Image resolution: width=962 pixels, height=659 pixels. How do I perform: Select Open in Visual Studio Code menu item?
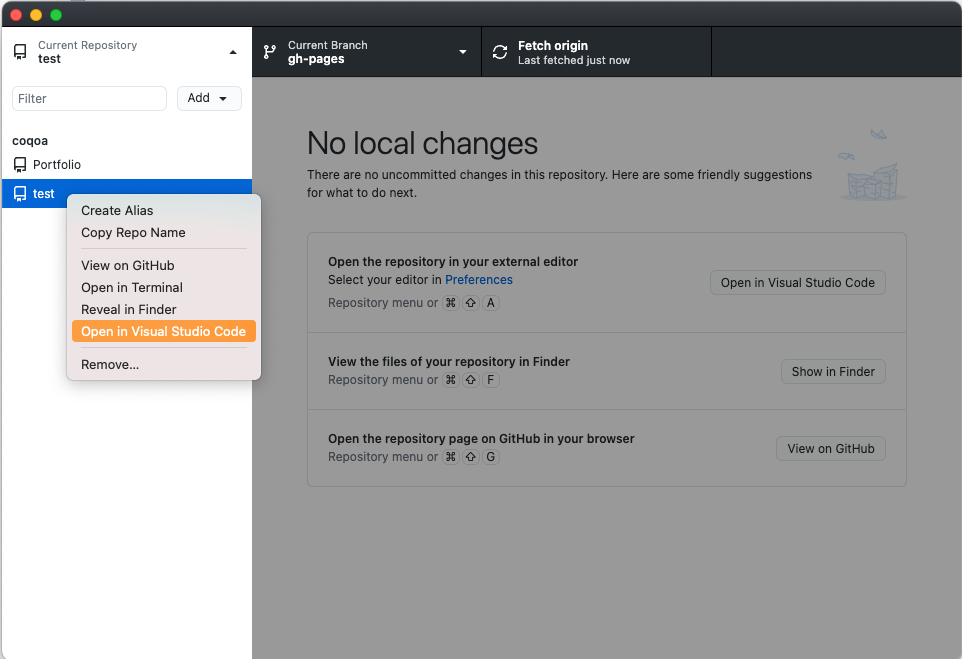click(x=164, y=331)
